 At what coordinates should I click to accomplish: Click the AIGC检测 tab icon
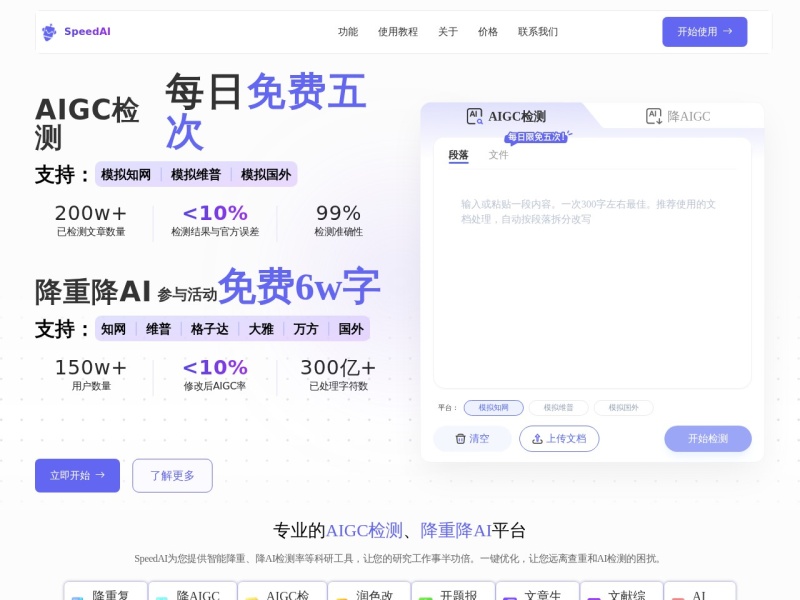pos(474,116)
